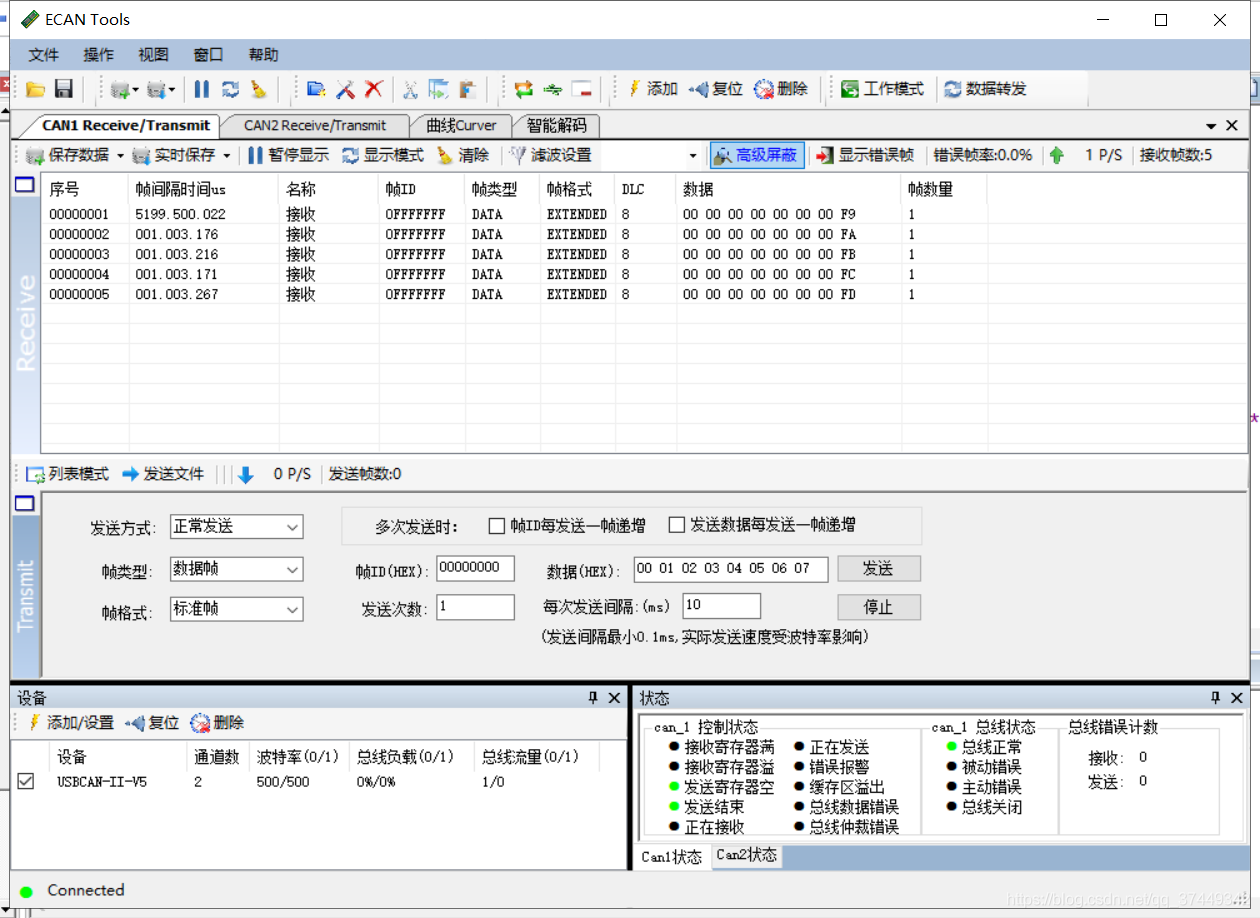The height and width of the screenshot is (918, 1260).
Task: Open the 操作 menu
Action: (x=98, y=55)
